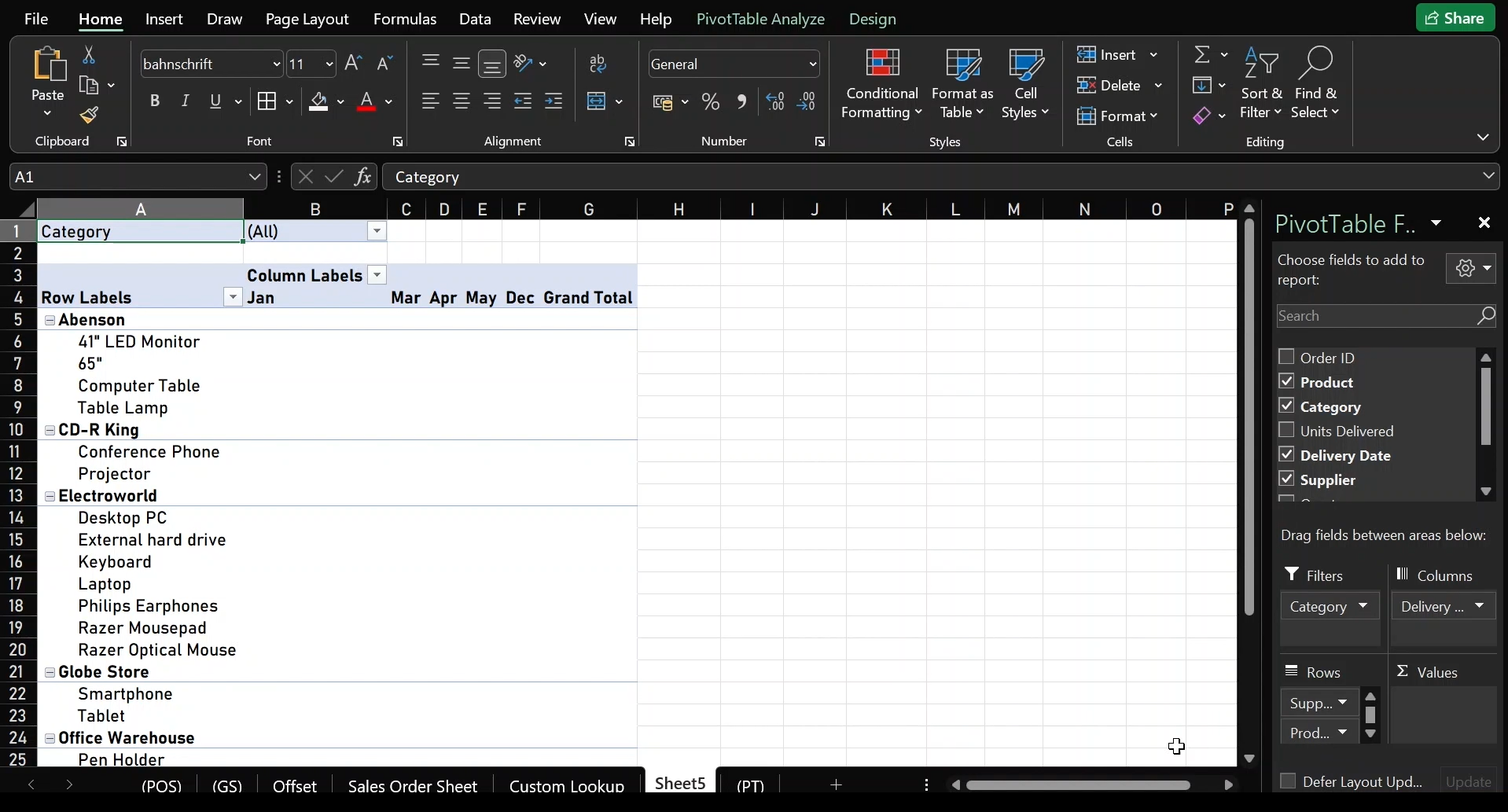This screenshot has height=812, width=1508.
Task: Apply bold formatting to the cell
Action: (155, 101)
